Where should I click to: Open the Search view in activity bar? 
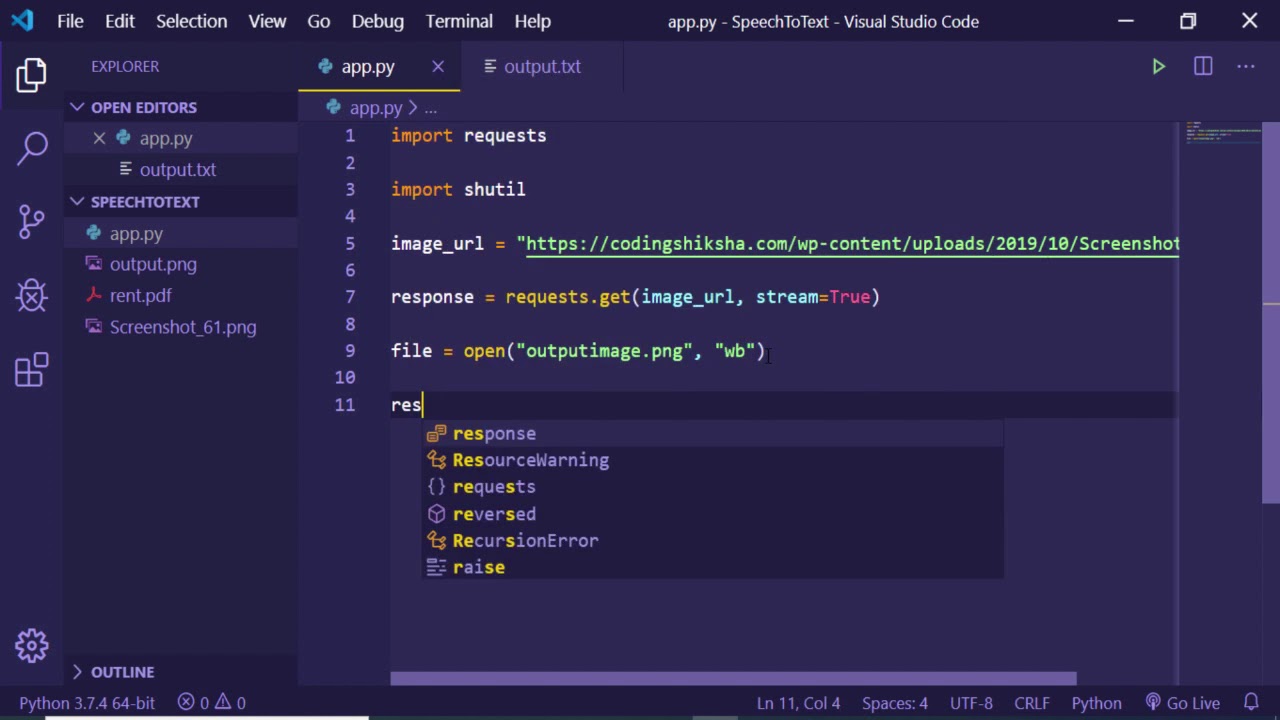pyautogui.click(x=32, y=148)
